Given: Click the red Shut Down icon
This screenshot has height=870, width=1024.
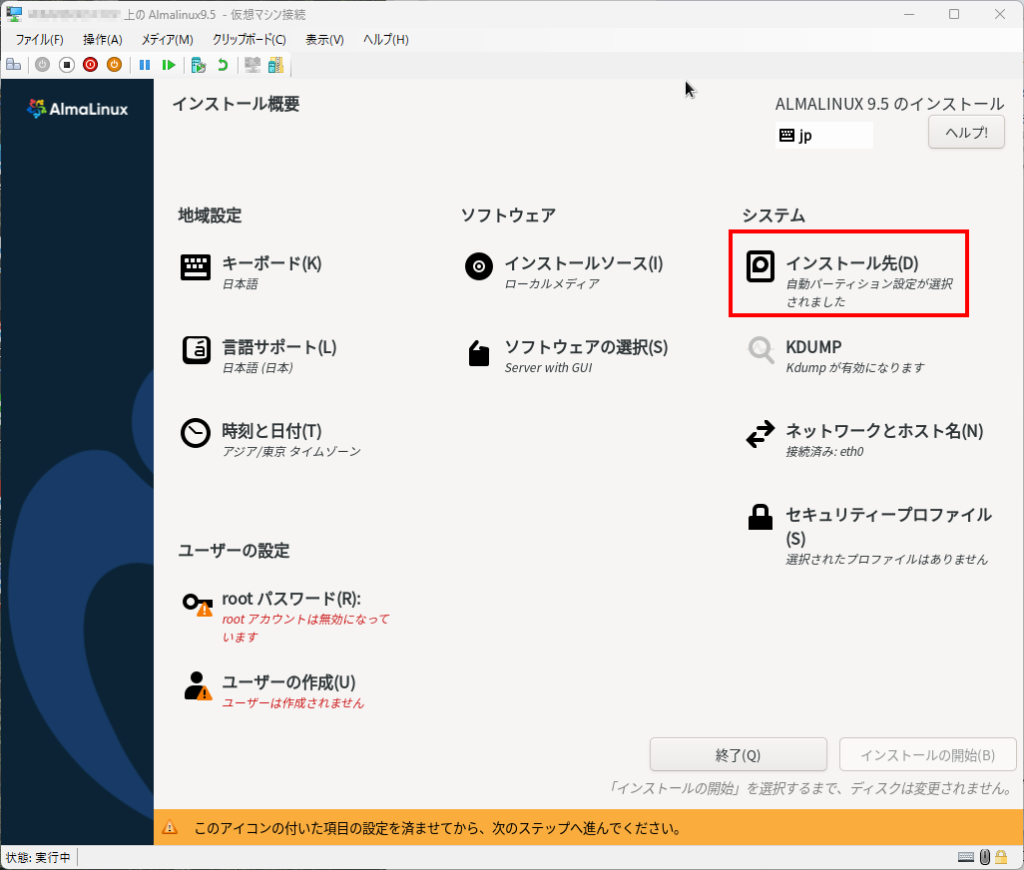Looking at the screenshot, I should tap(90, 65).
